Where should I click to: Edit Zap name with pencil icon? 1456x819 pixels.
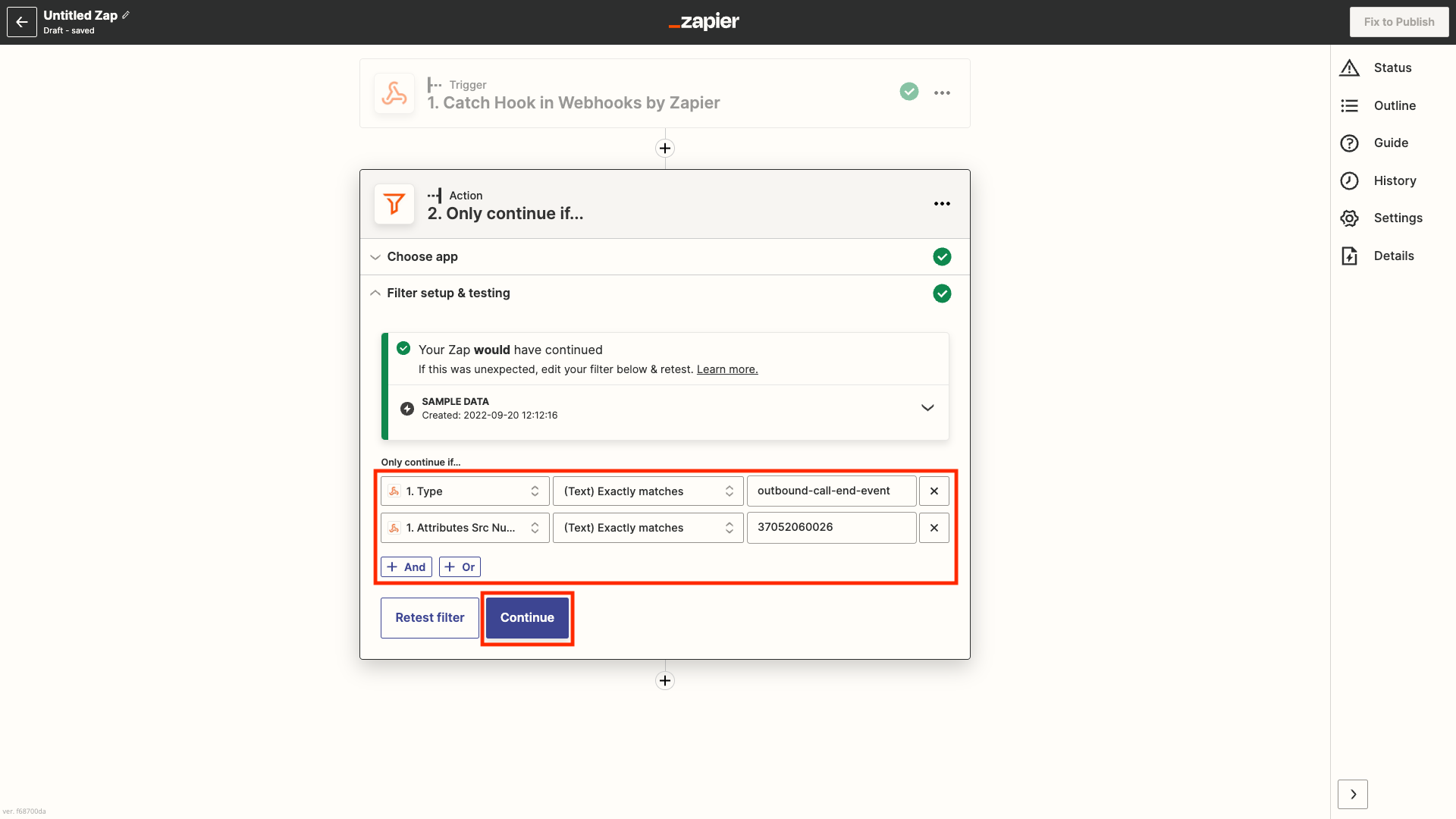(126, 15)
